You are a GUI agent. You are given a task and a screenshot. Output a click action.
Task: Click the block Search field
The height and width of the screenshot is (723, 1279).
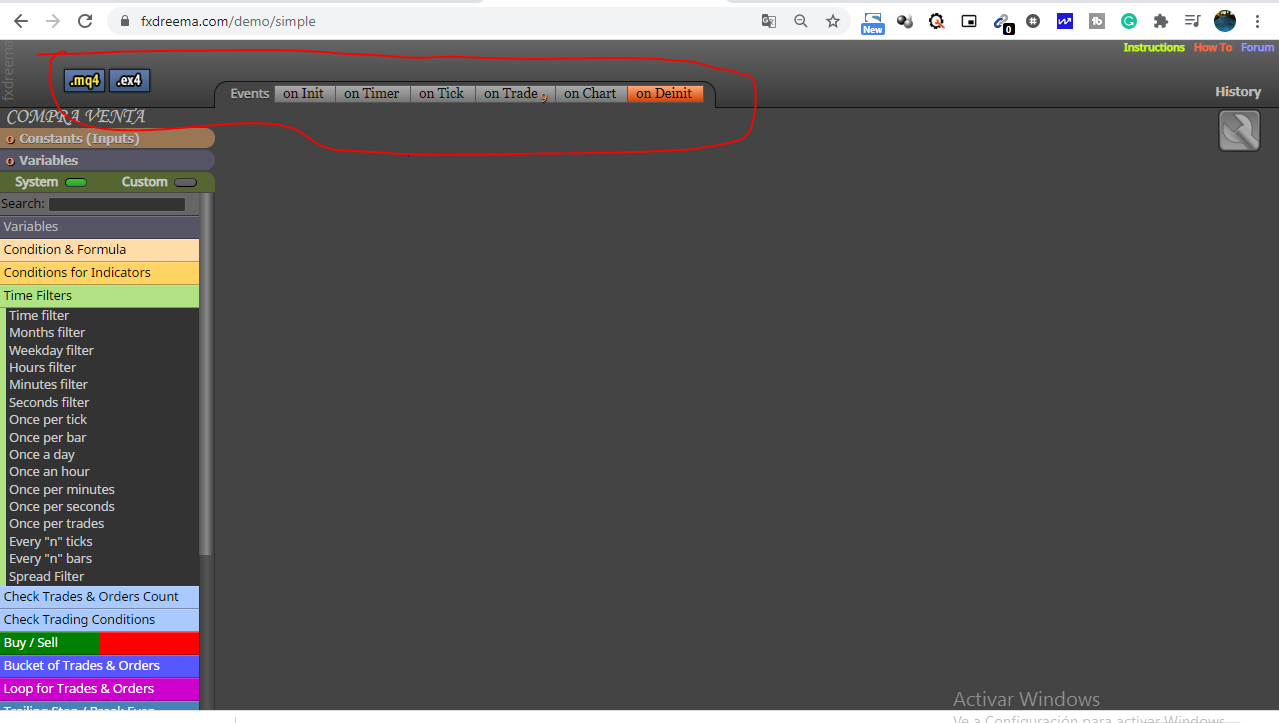pyautogui.click(x=117, y=204)
